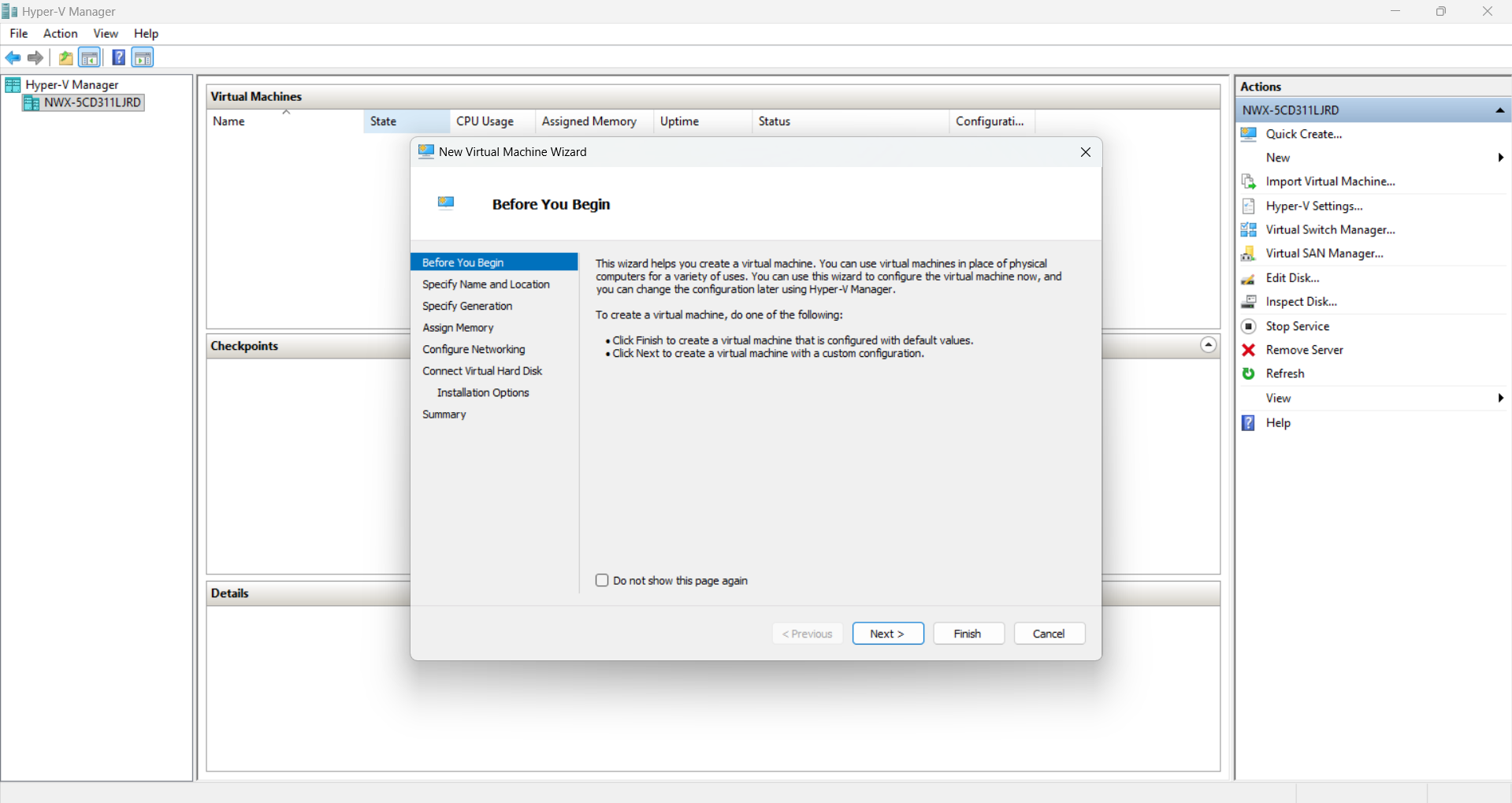Click the Import Virtual Machine icon
Image resolution: width=1512 pixels, height=803 pixels.
[x=1248, y=181]
